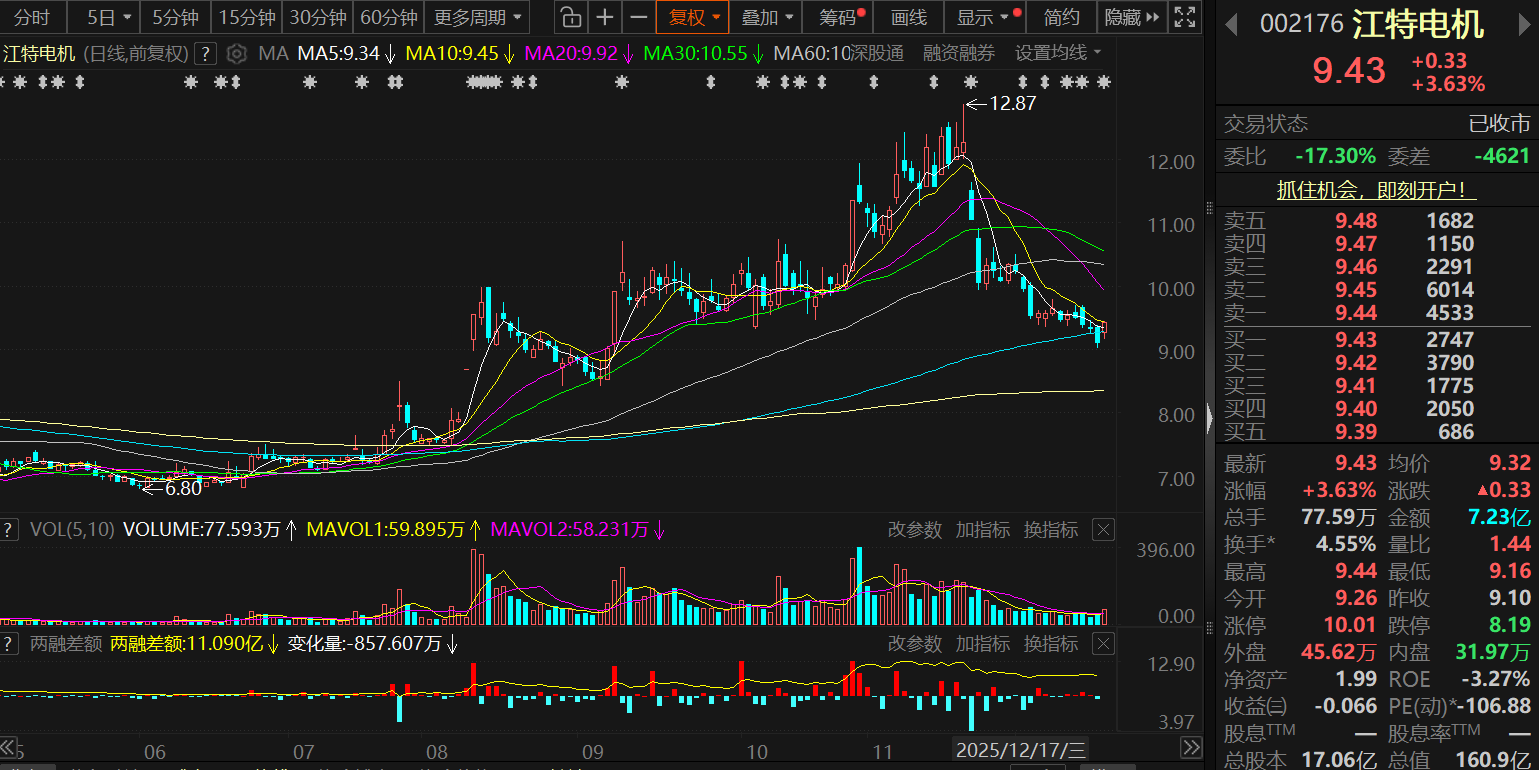
Task: Enter fullscreen with expand arrows icon
Action: 1184,17
